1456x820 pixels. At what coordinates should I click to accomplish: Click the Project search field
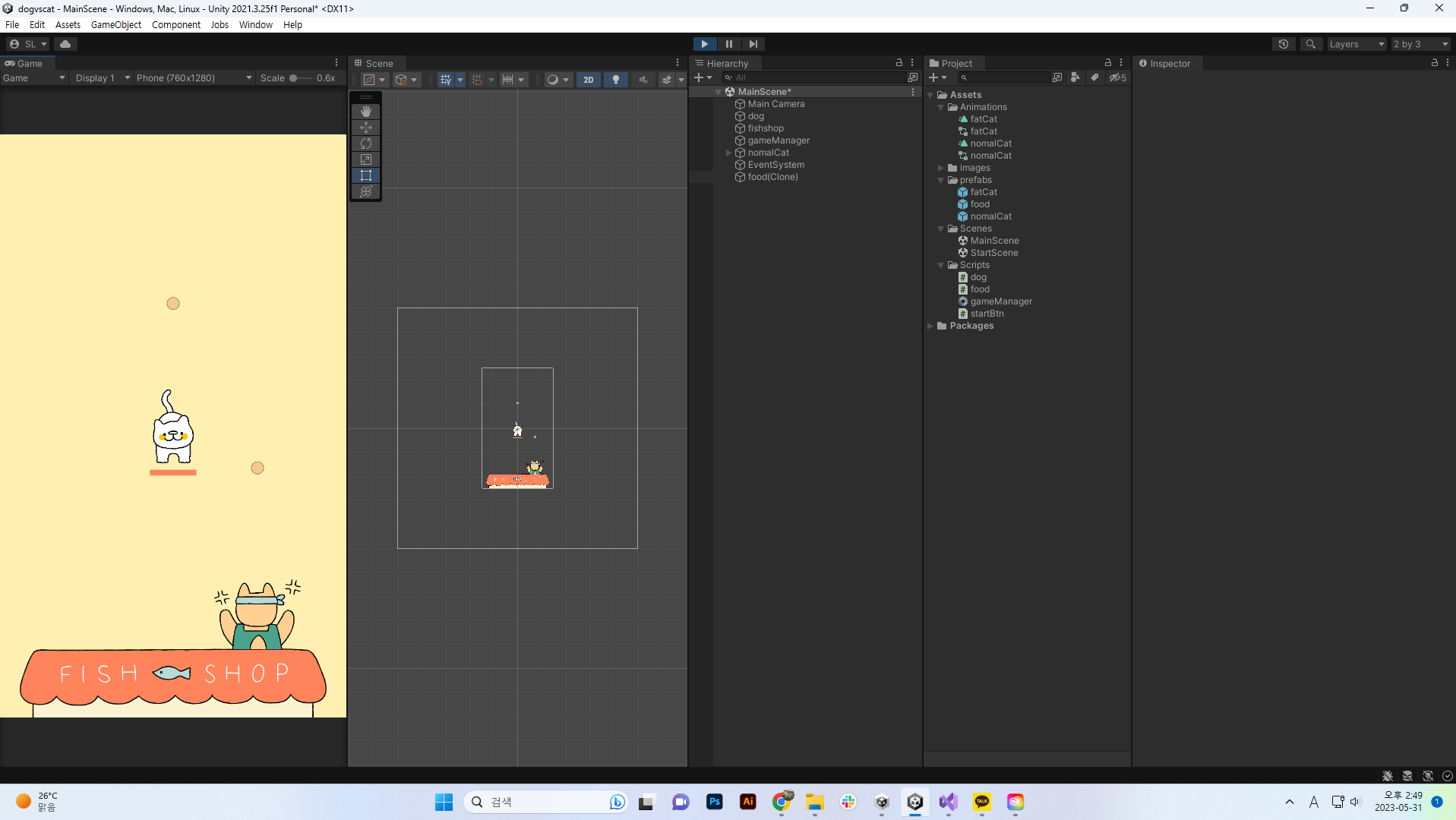(x=1004, y=77)
